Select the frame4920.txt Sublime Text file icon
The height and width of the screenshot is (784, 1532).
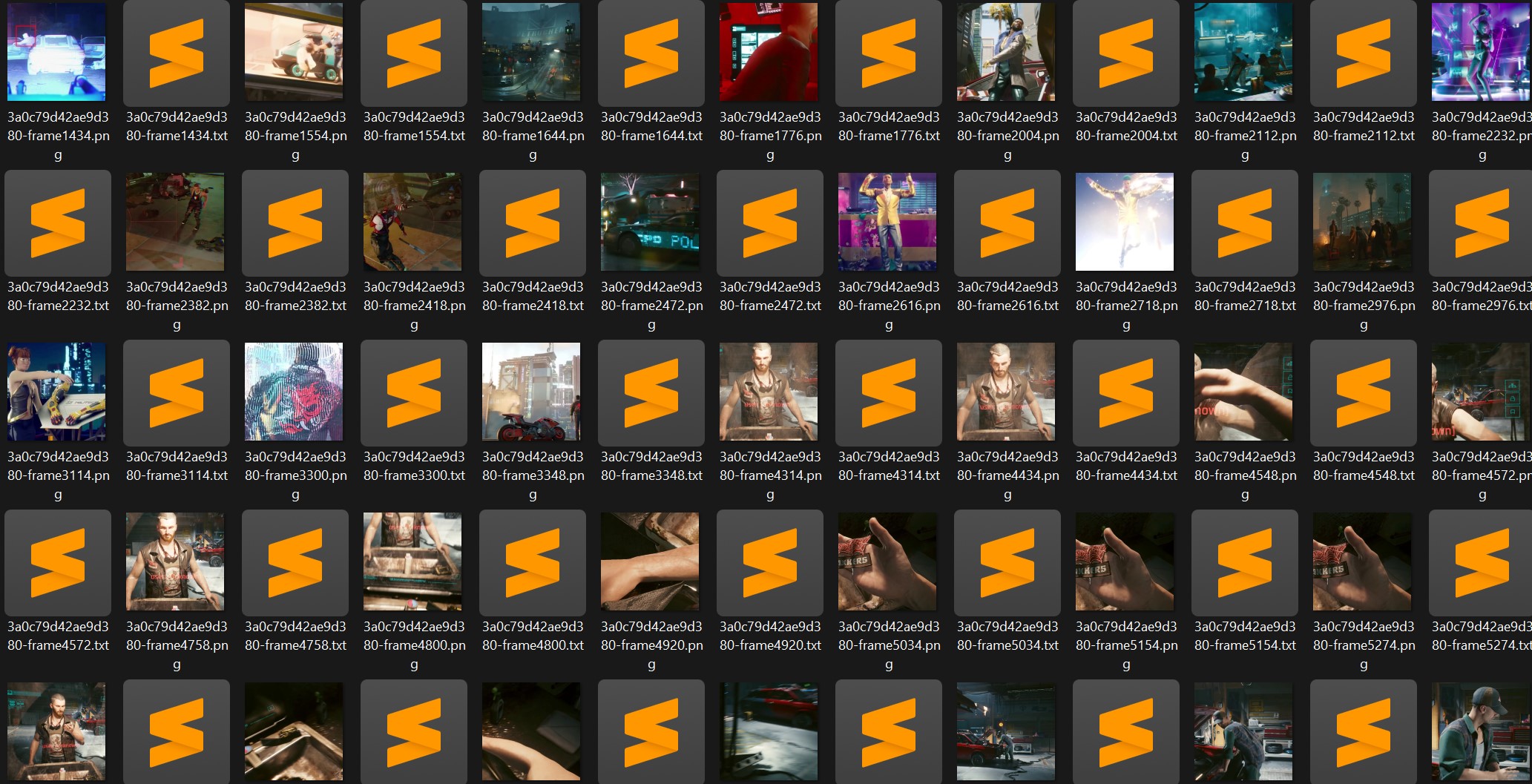pos(770,562)
